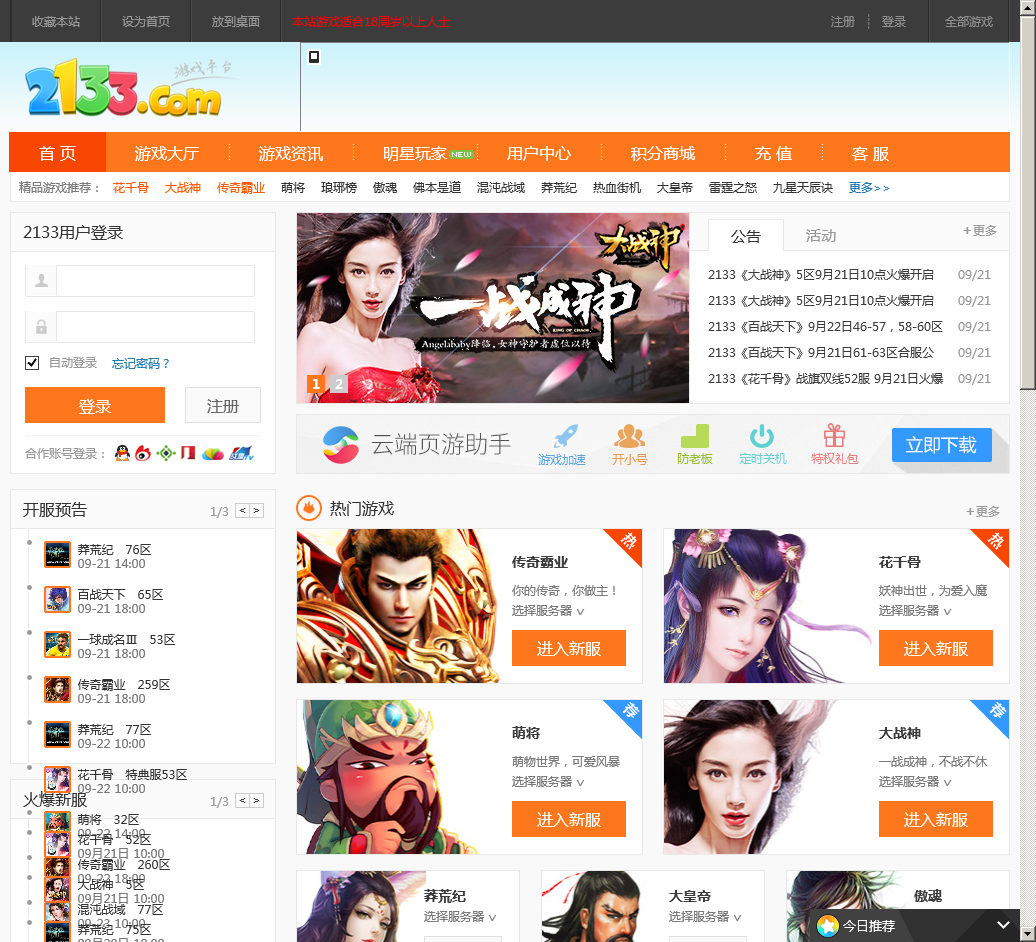Viewport: 1036px width, 942px height.
Task: Open 莽荒纪 76区 game icon
Action: (57, 554)
